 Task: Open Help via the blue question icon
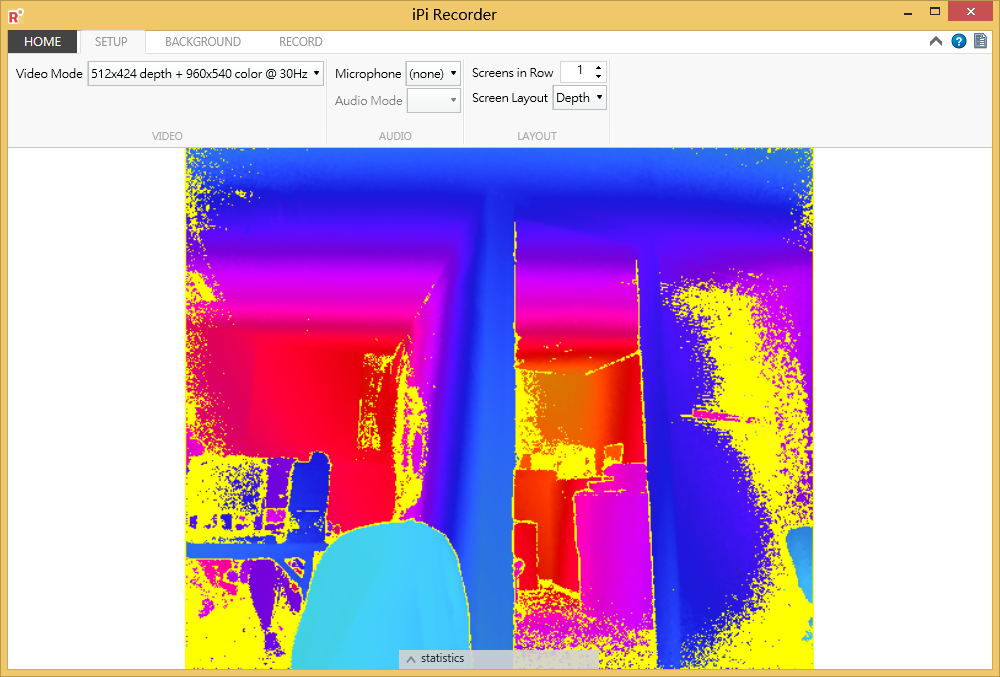959,42
